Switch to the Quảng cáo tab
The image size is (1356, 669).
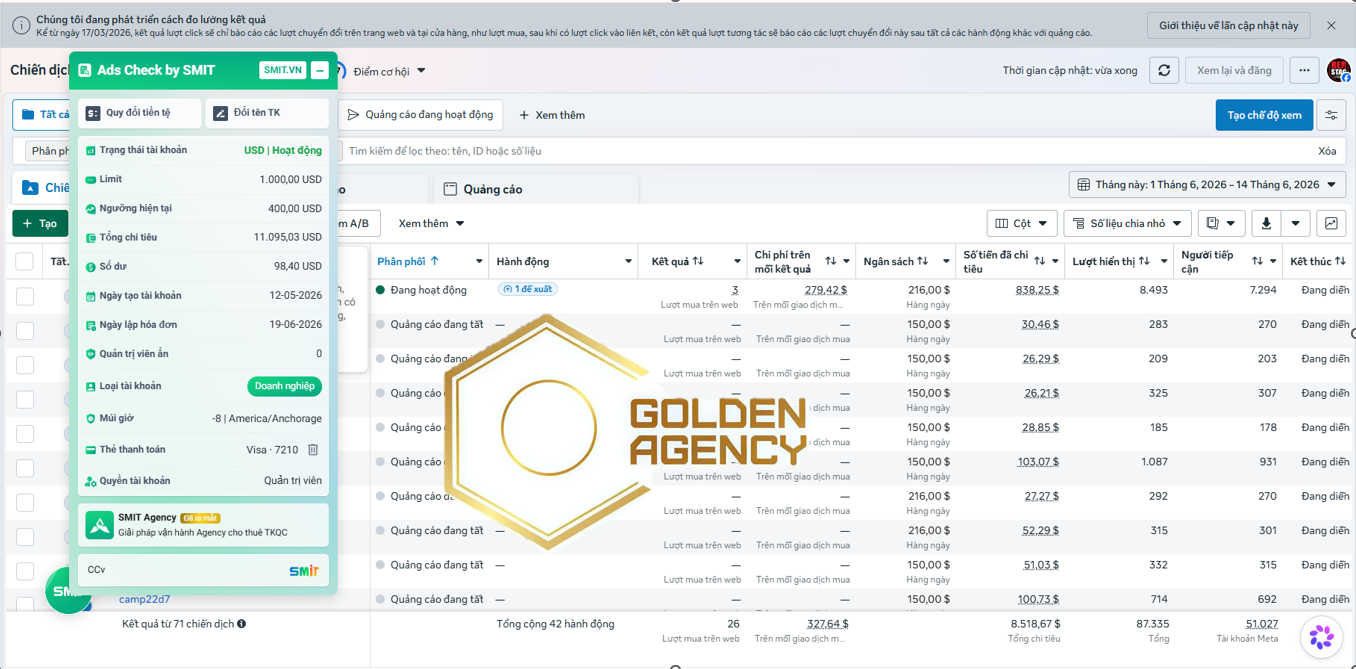click(x=535, y=189)
